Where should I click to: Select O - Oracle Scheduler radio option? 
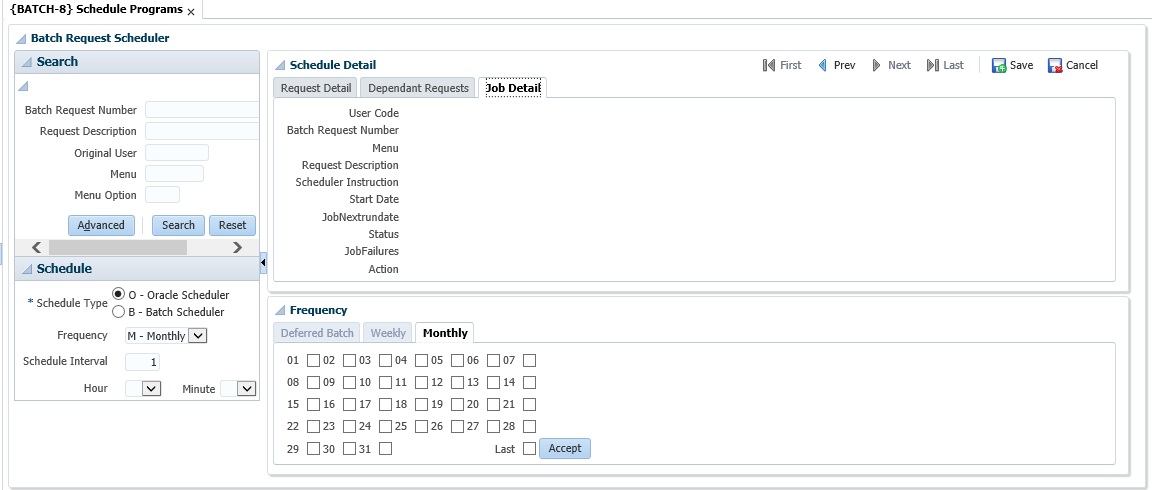pos(119,294)
